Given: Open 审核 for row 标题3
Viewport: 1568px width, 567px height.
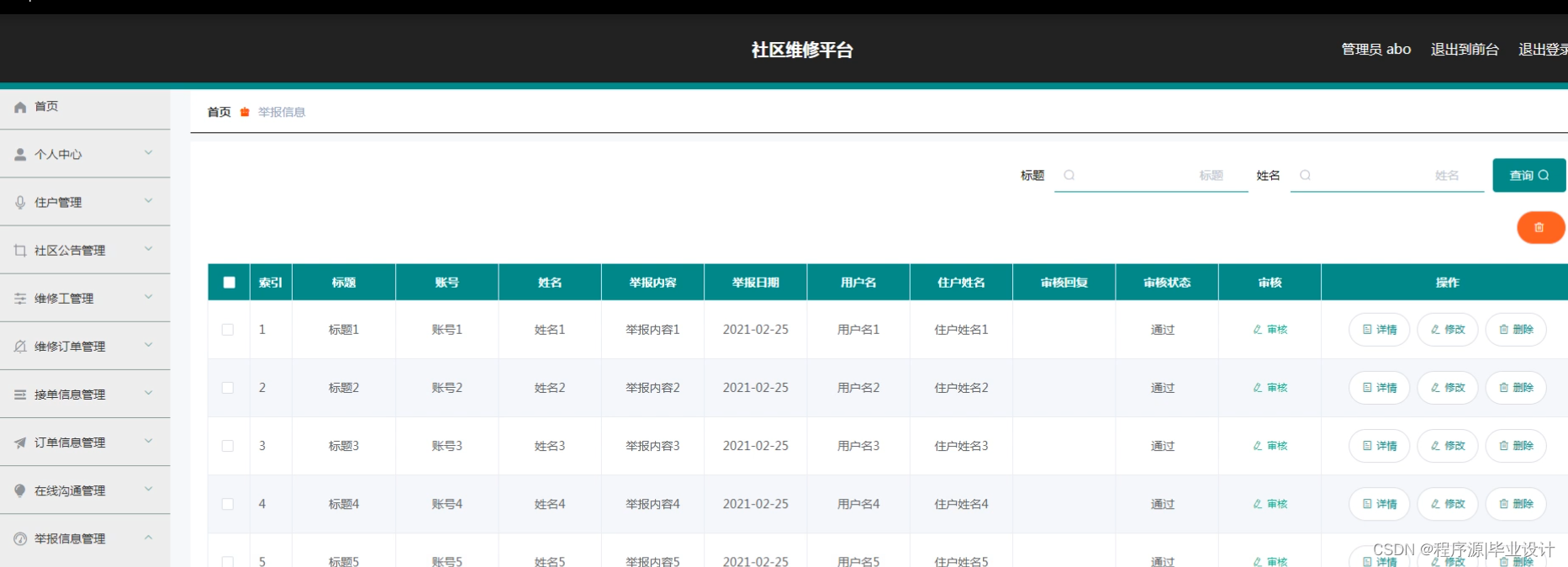Looking at the screenshot, I should point(1270,446).
